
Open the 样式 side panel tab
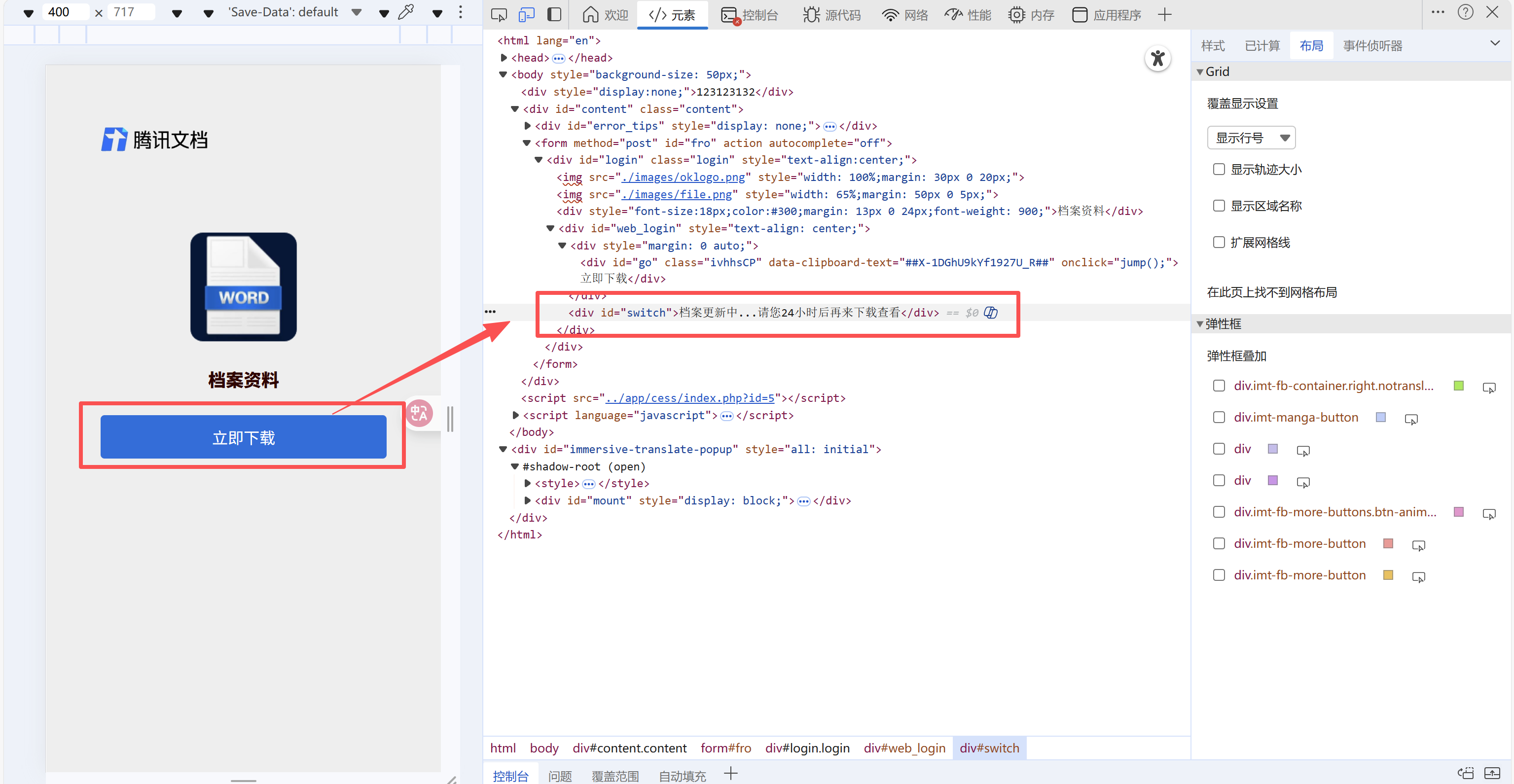1213,46
